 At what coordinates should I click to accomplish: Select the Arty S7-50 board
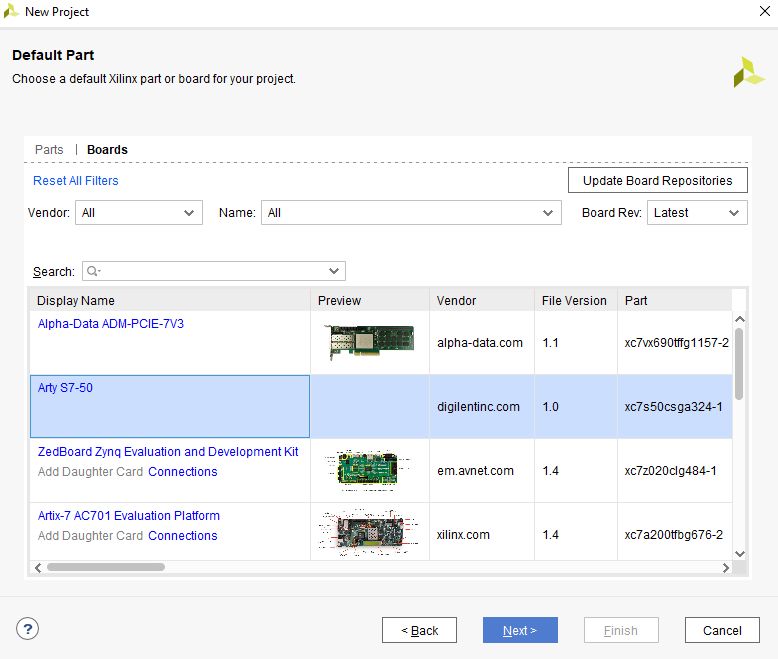click(x=65, y=388)
